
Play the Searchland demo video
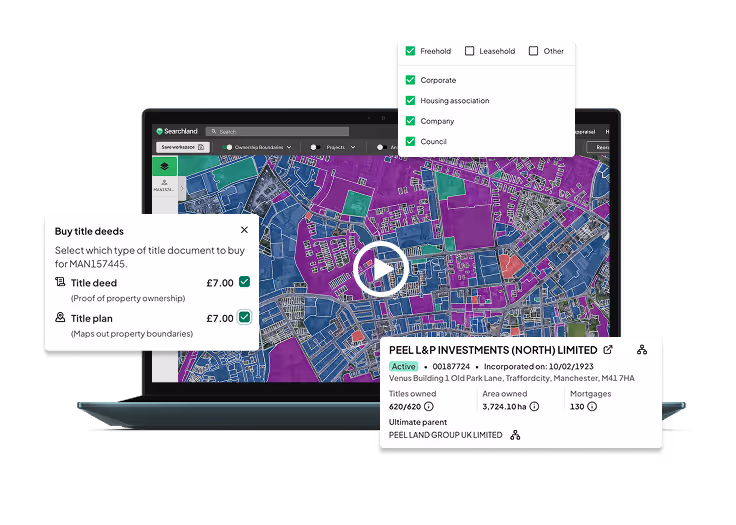click(381, 269)
